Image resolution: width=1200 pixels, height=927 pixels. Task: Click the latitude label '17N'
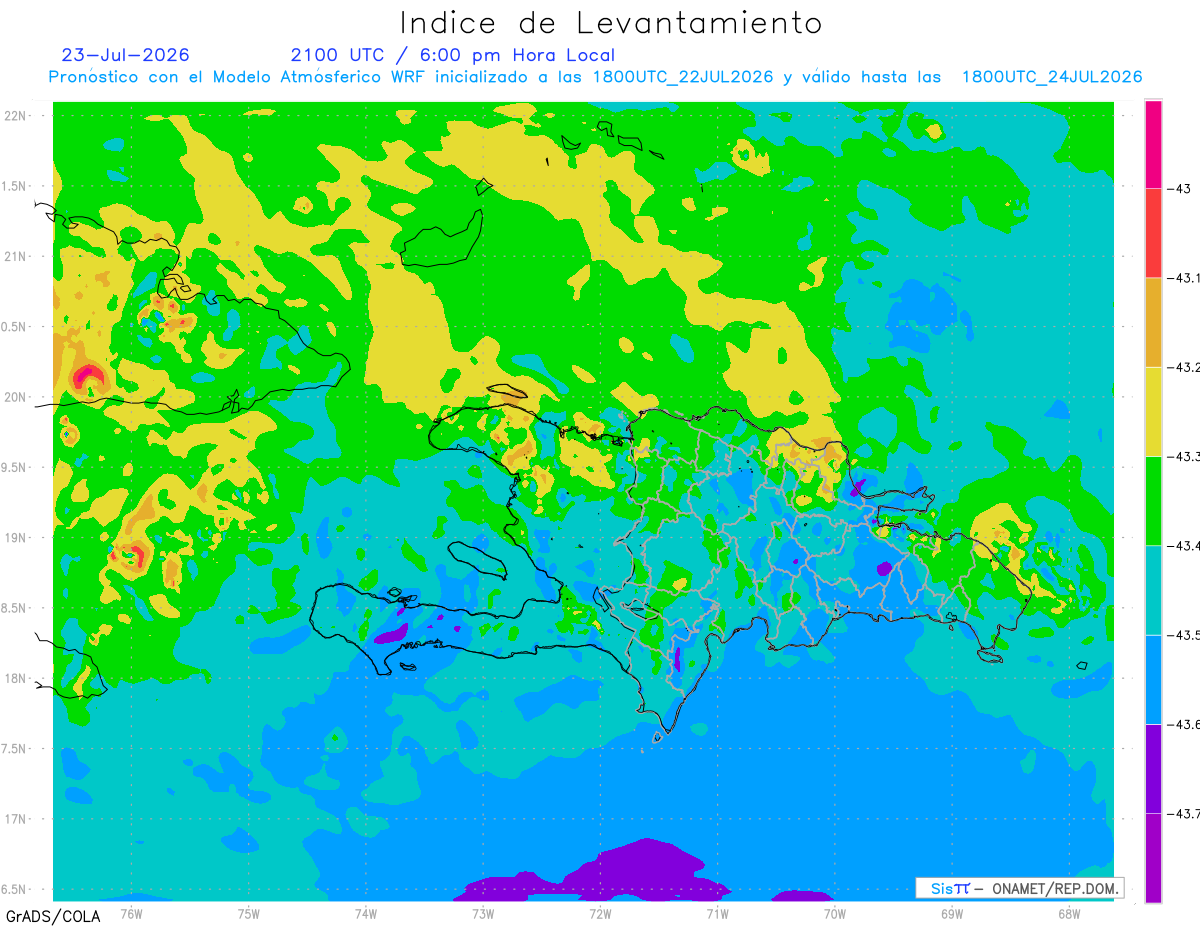point(17,819)
